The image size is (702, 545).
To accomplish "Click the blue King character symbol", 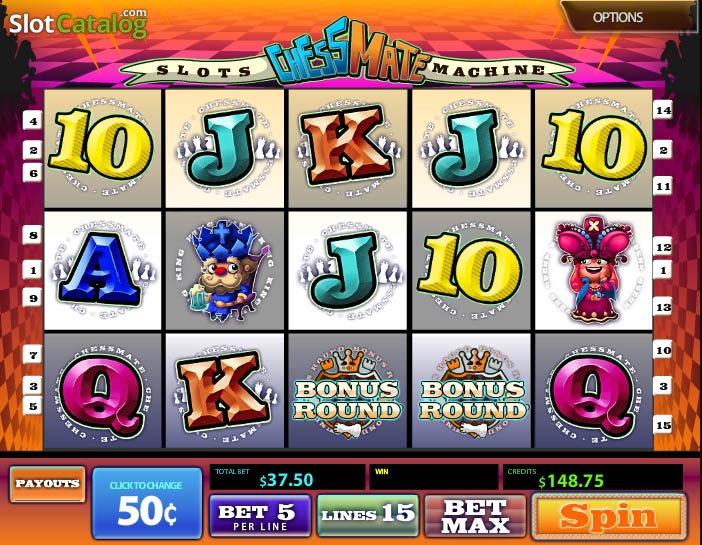I will [x=225, y=270].
